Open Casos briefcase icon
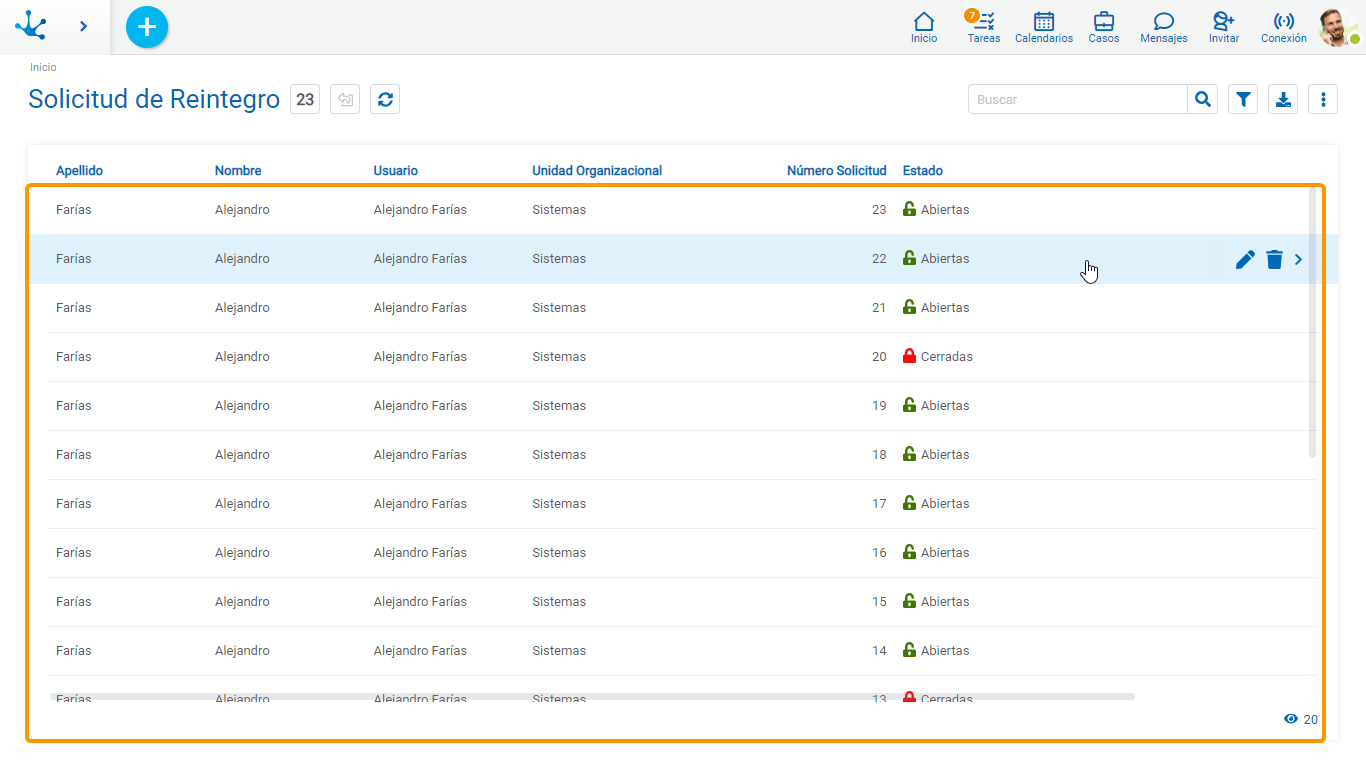The width and height of the screenshot is (1366, 768). 1104,27
